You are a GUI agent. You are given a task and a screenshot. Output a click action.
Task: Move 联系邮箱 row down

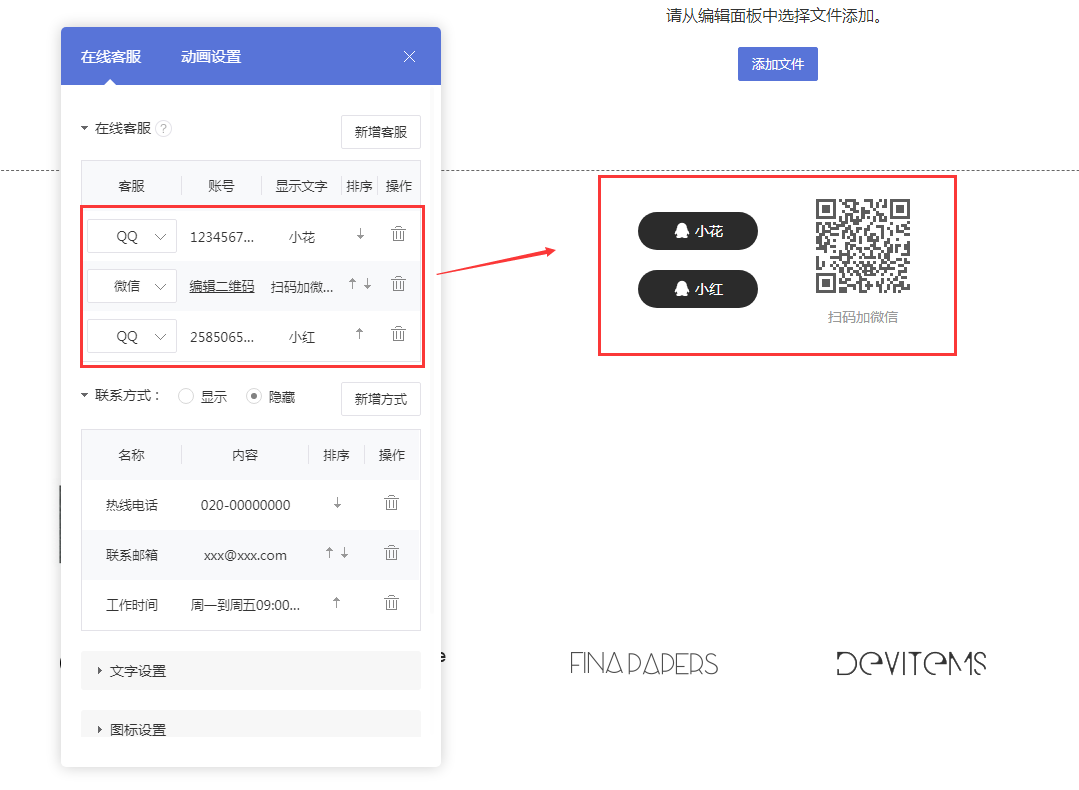pos(345,553)
